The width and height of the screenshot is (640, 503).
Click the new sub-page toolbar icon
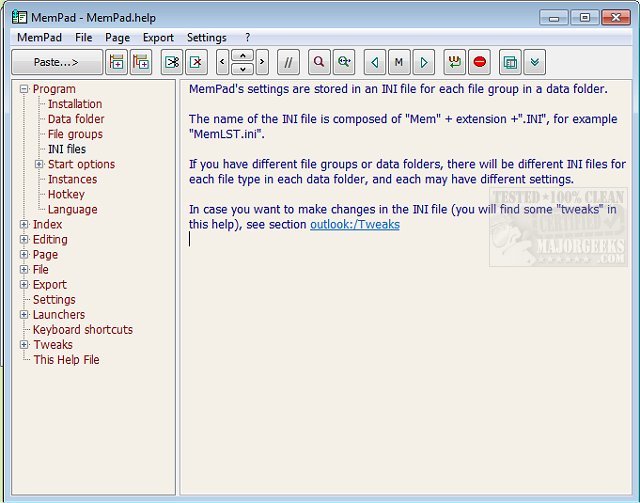pyautogui.click(x=141, y=62)
